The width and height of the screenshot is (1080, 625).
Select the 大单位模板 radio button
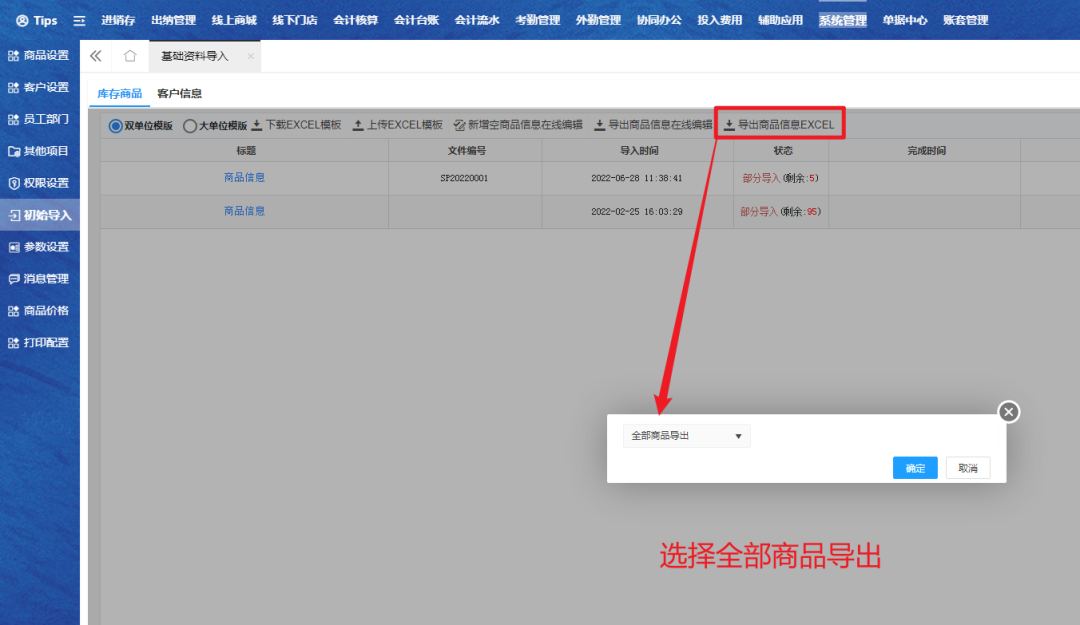pos(190,126)
